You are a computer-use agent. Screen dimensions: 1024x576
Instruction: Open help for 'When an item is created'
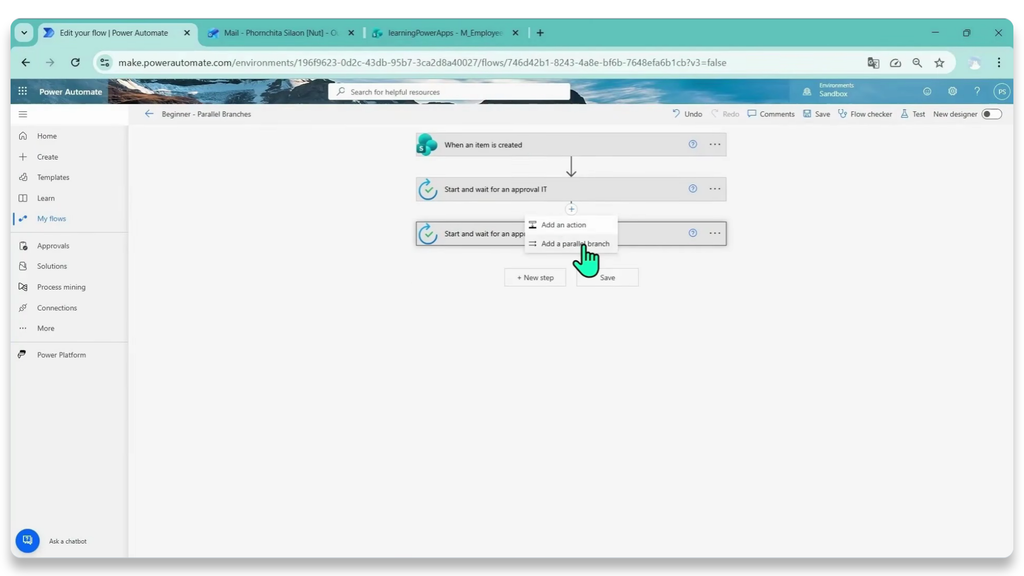pos(692,144)
